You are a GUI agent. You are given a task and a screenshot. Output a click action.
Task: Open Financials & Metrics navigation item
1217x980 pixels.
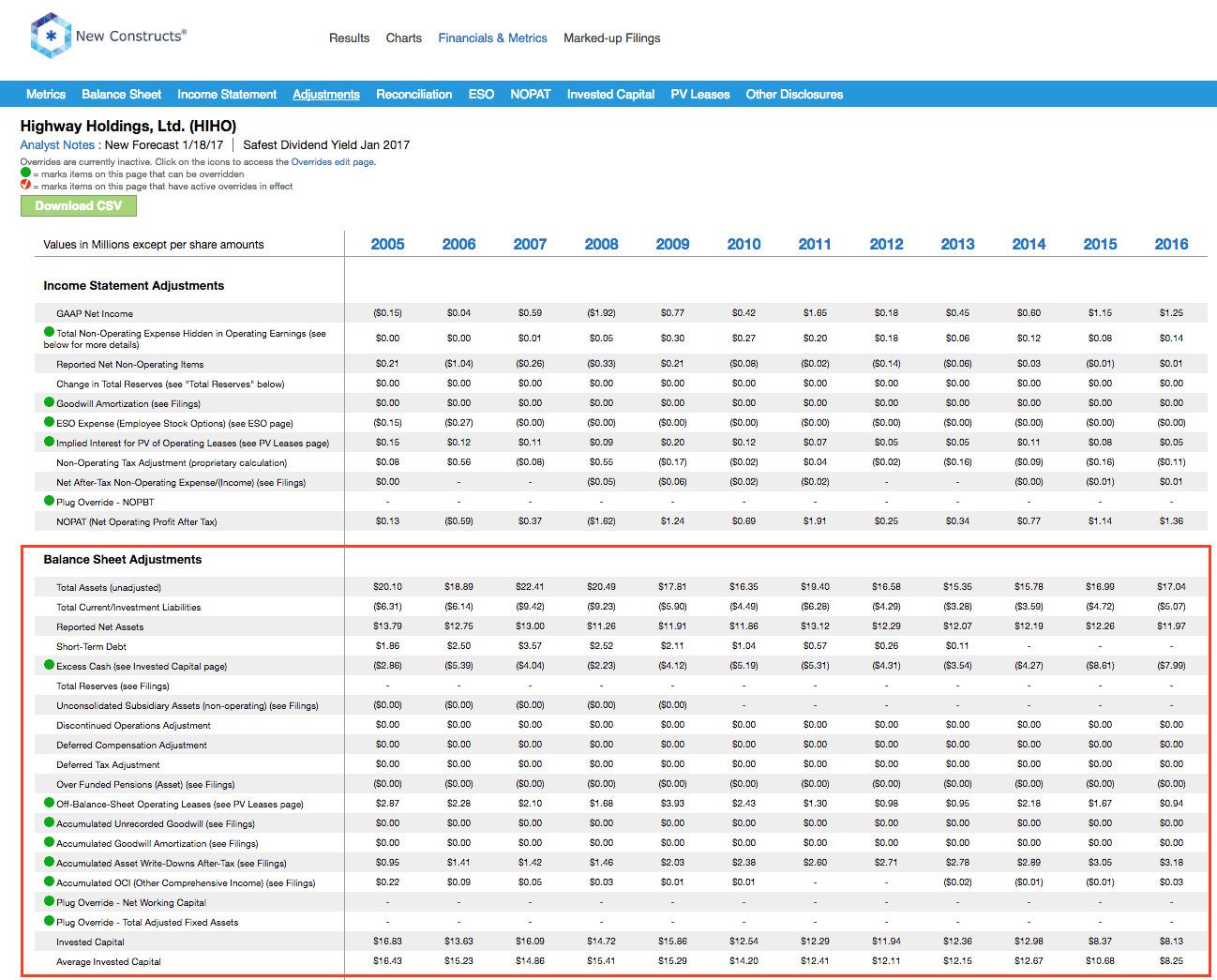tap(492, 38)
